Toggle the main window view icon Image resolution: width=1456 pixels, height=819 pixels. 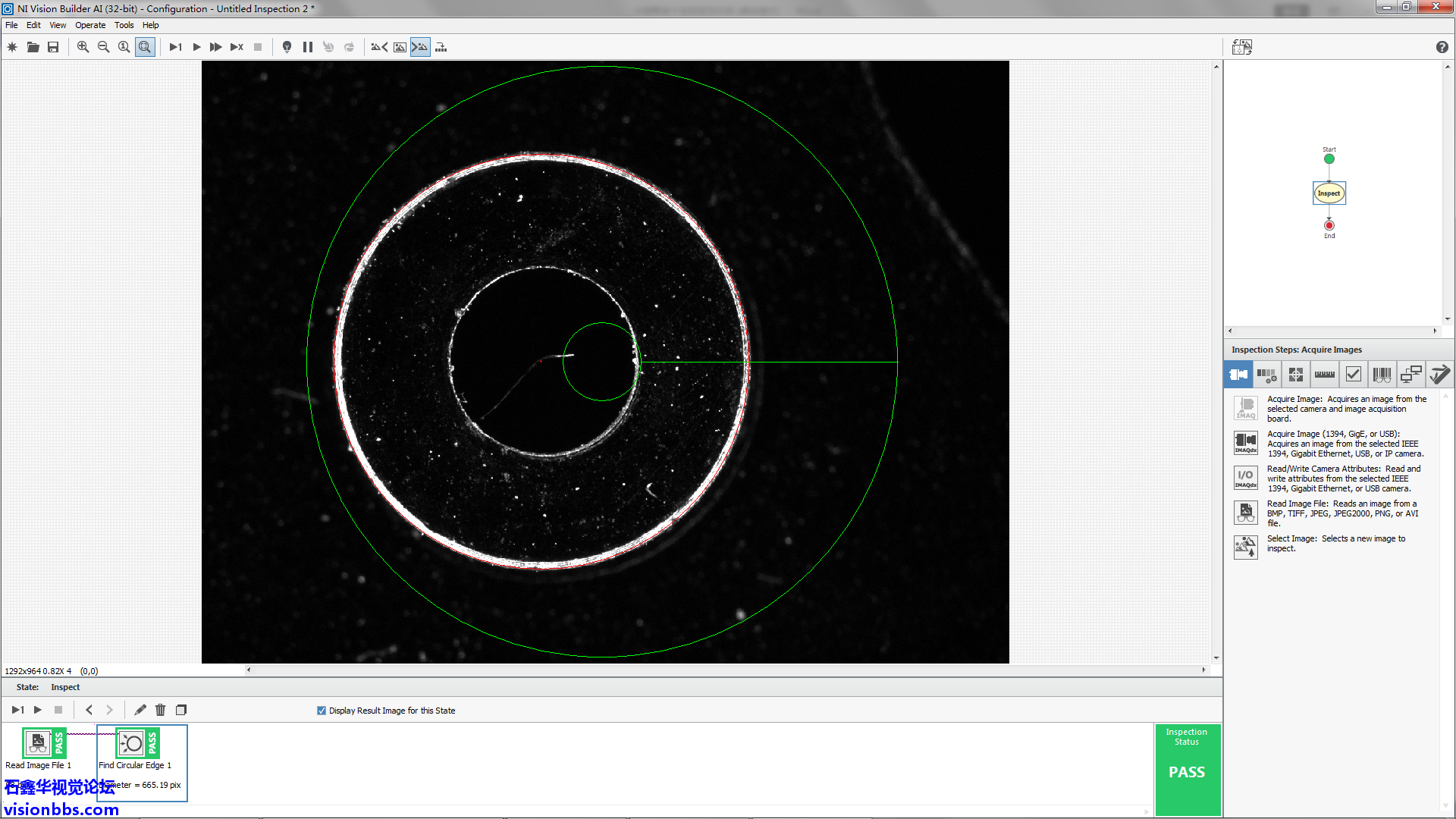tap(1242, 47)
